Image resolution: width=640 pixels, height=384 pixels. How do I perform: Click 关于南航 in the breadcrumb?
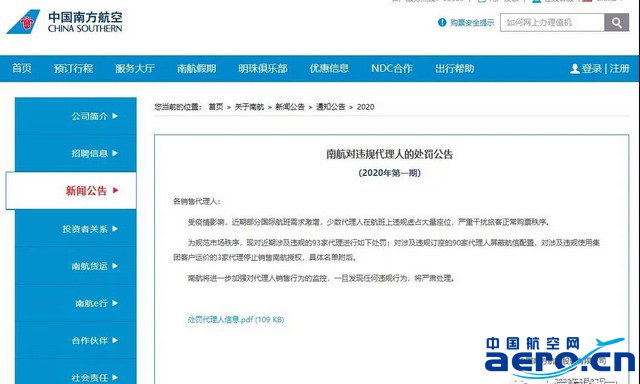(249, 107)
